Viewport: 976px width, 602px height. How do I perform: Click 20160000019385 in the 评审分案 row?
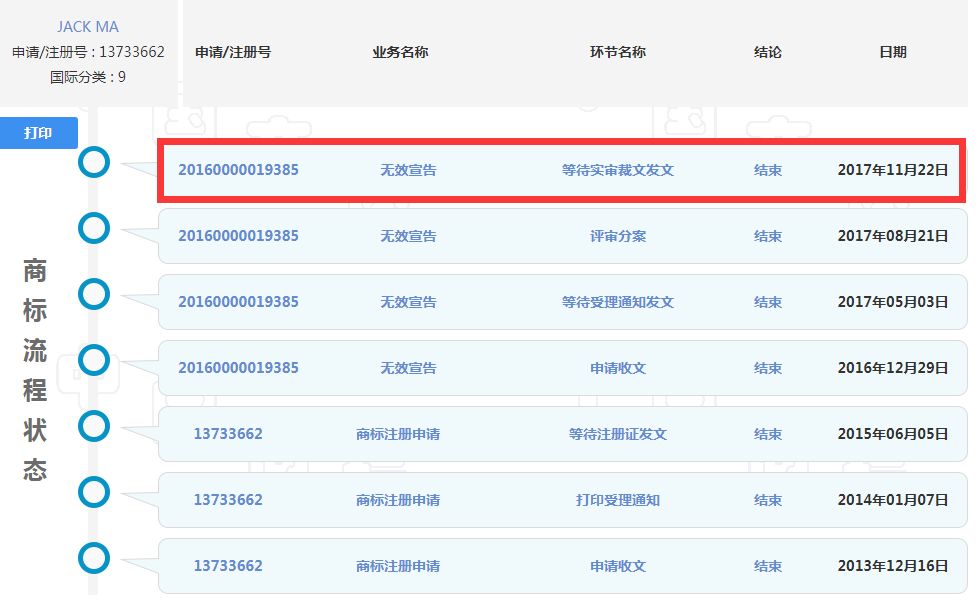click(238, 236)
